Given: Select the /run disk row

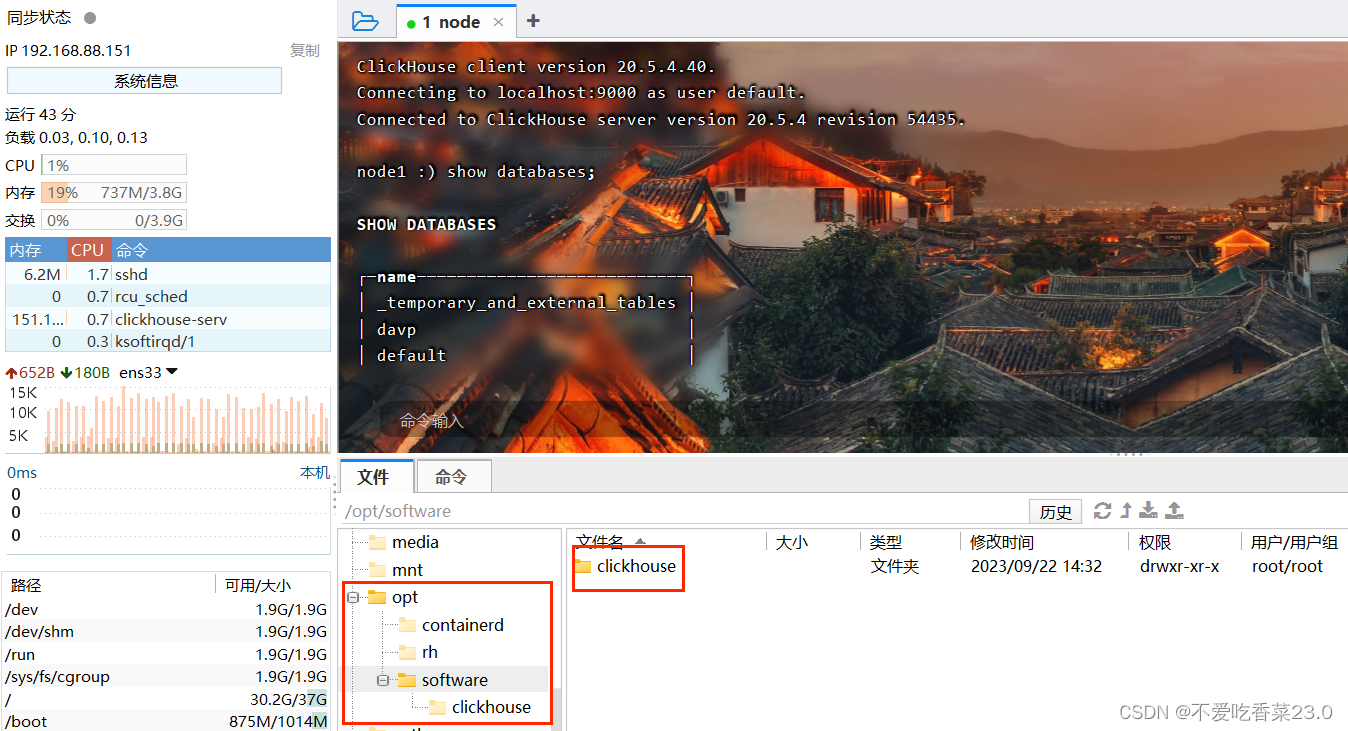Looking at the screenshot, I should (x=166, y=654).
